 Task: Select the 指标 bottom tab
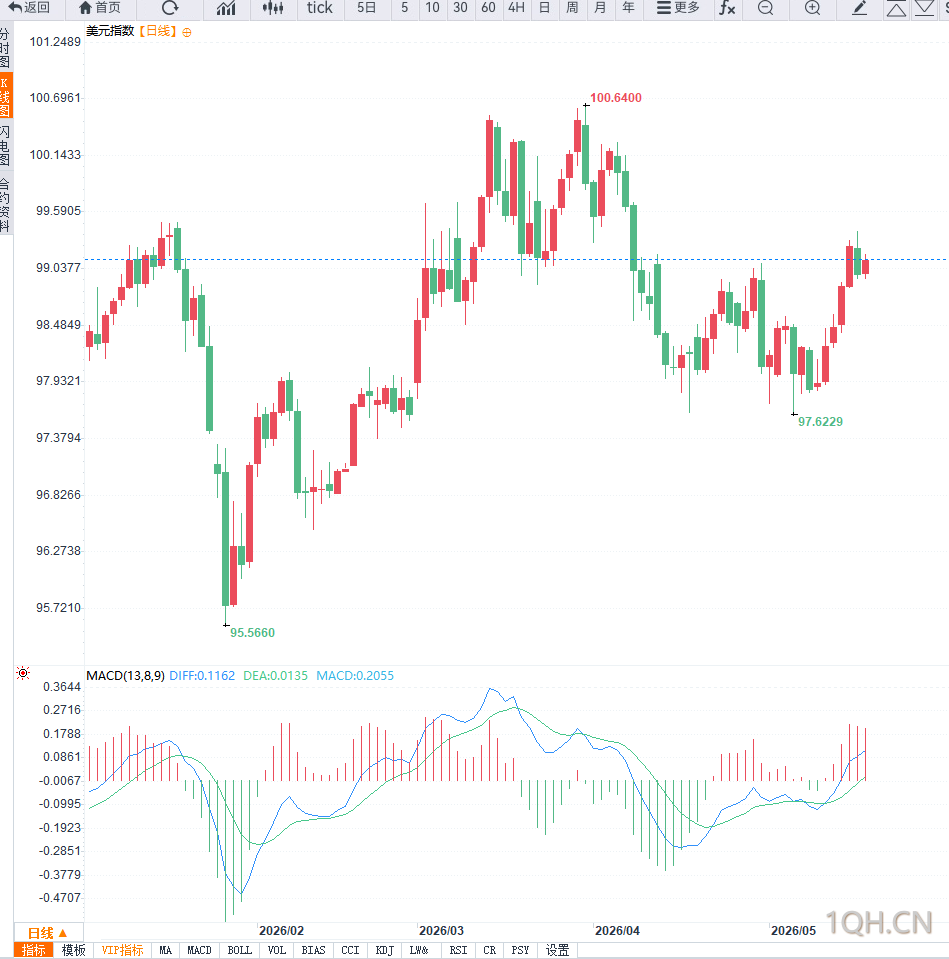[34, 950]
